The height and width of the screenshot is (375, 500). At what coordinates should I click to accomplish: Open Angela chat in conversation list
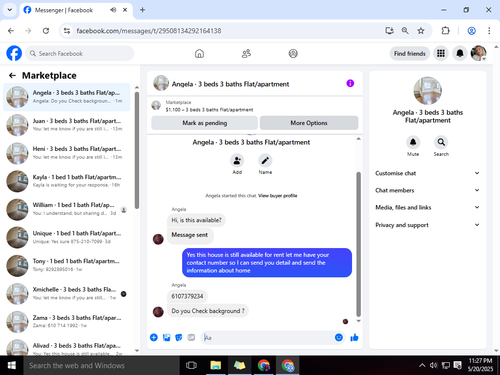pos(67,97)
